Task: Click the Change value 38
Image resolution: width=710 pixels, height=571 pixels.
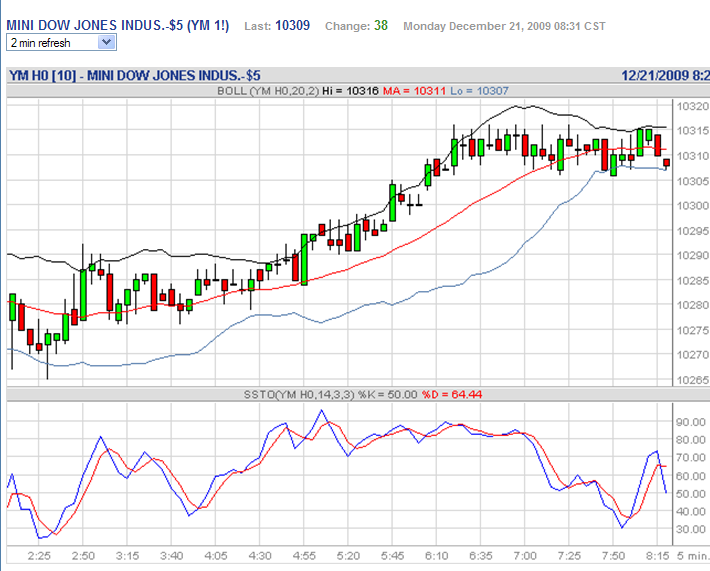Action: pos(381,25)
